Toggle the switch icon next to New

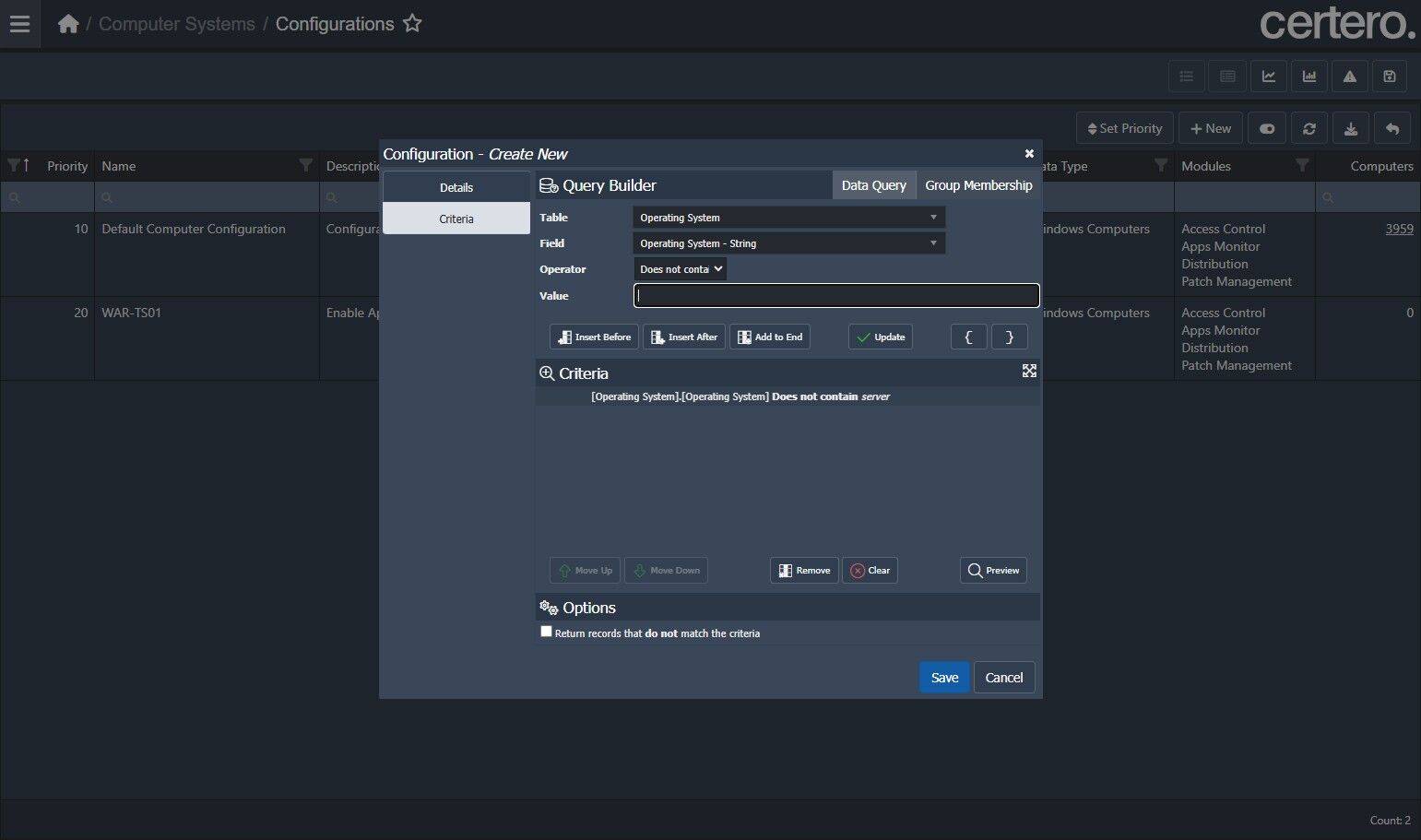[1267, 128]
